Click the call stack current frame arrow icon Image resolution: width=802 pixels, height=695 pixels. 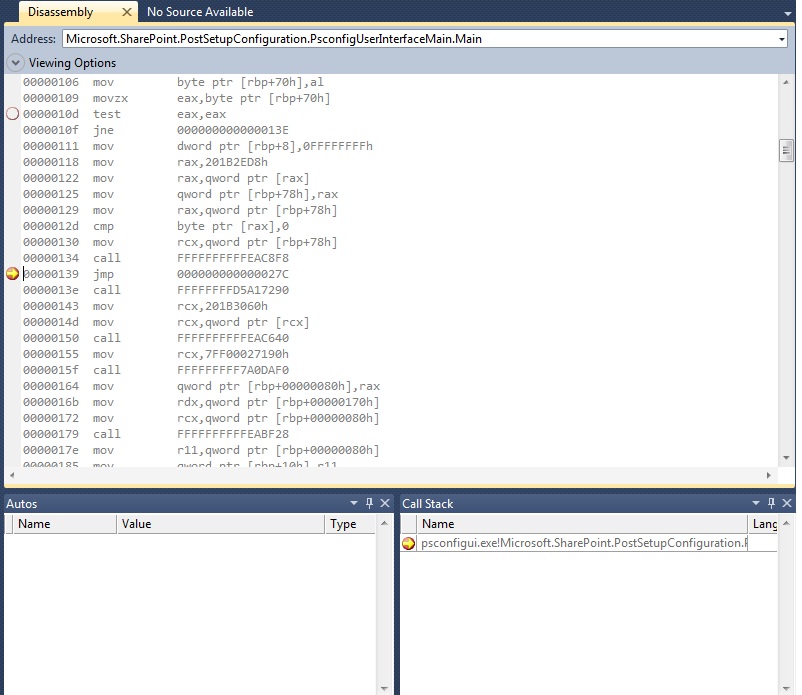pyautogui.click(x=408, y=543)
